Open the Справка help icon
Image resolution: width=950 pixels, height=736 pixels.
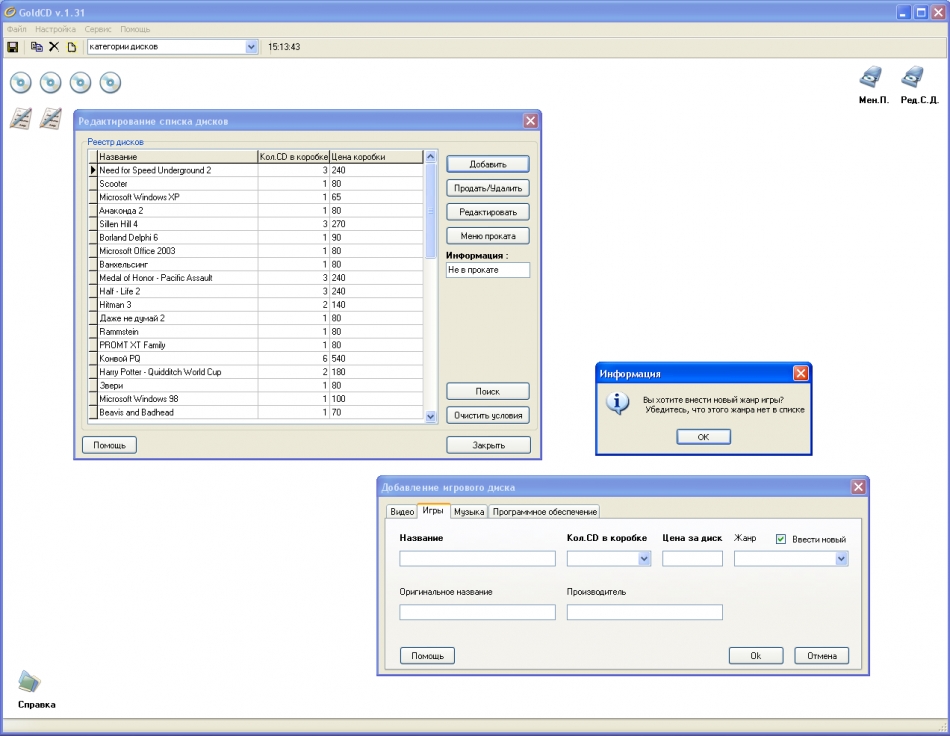28,682
